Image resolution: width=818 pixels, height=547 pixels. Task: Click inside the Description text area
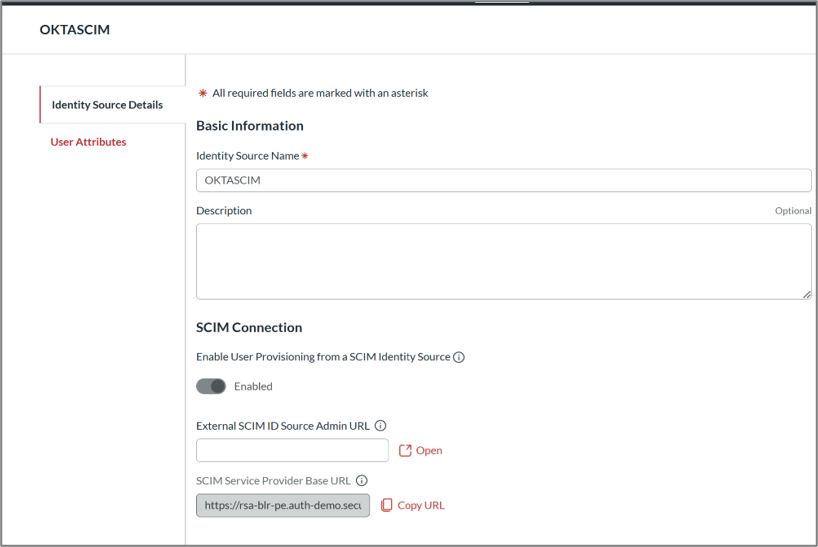coord(503,261)
